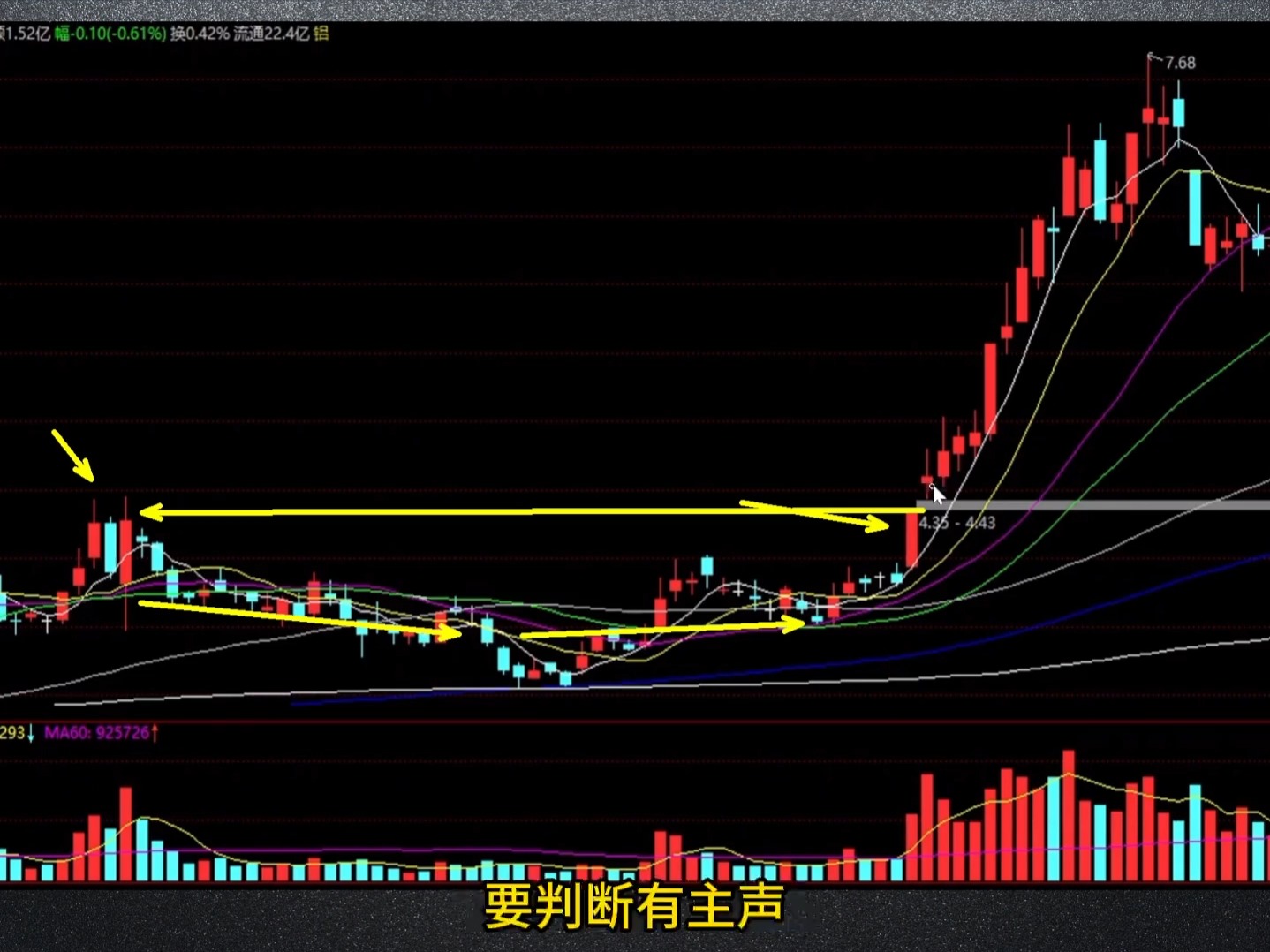Select the lowest cyan candle at the chart bottom

[565, 678]
